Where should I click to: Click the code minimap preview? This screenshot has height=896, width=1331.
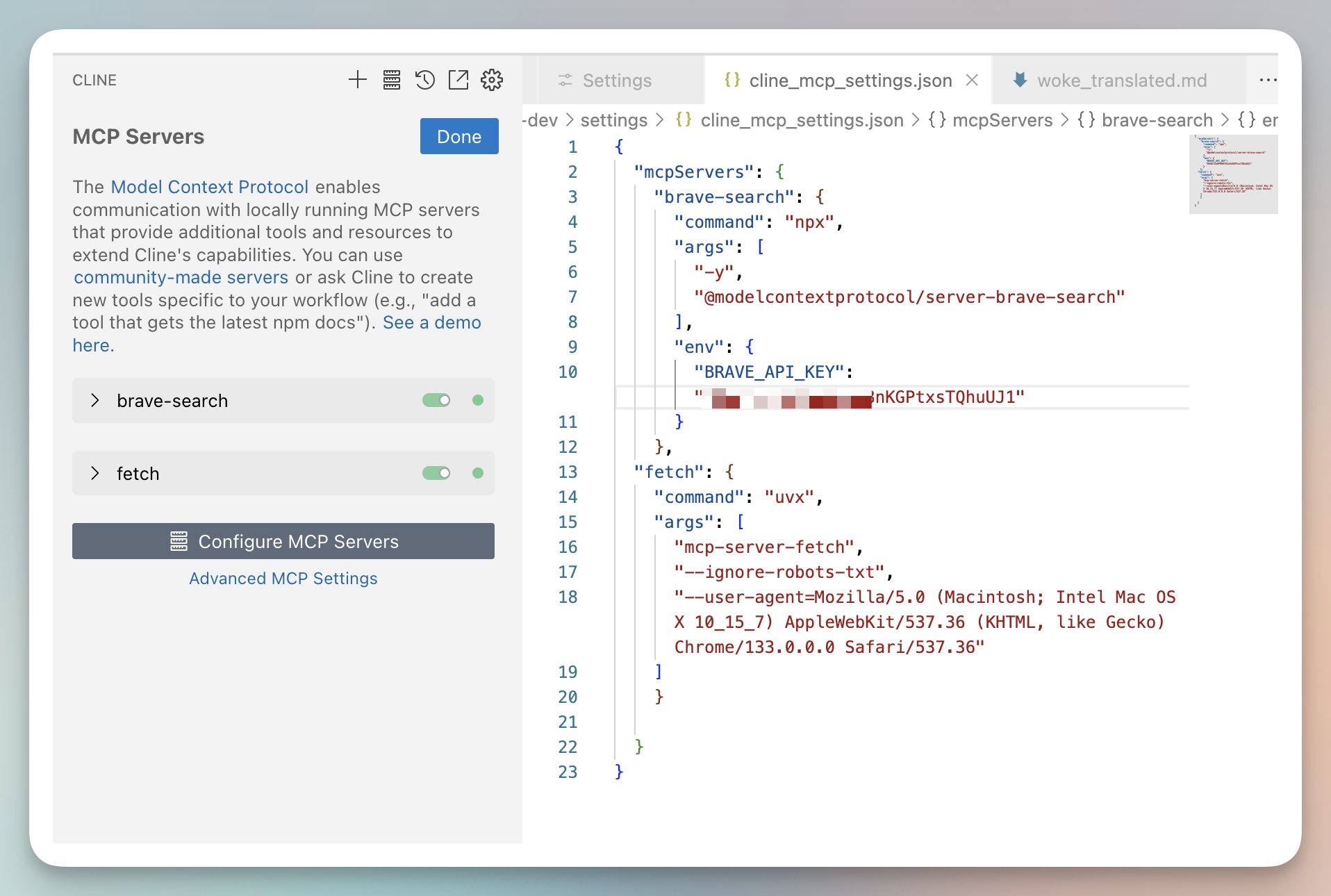click(1234, 174)
